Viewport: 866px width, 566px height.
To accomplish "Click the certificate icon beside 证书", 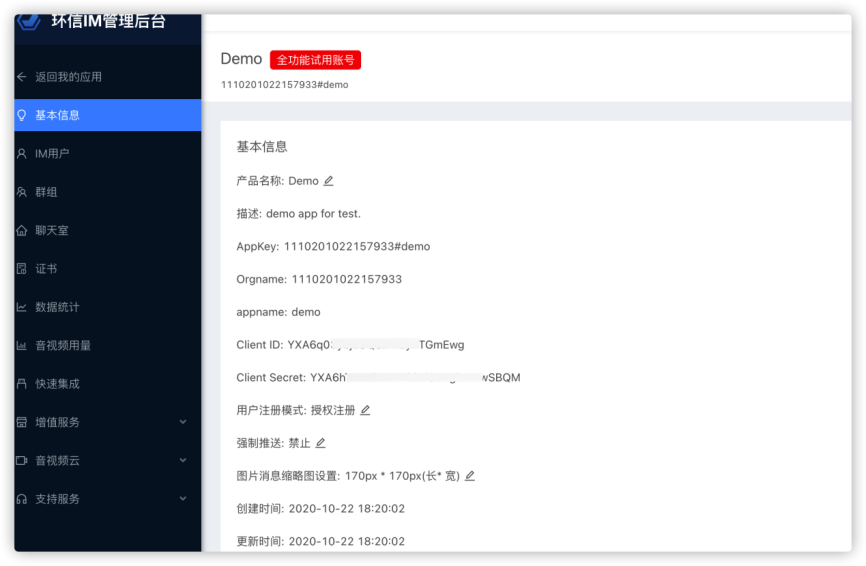I will point(22,268).
